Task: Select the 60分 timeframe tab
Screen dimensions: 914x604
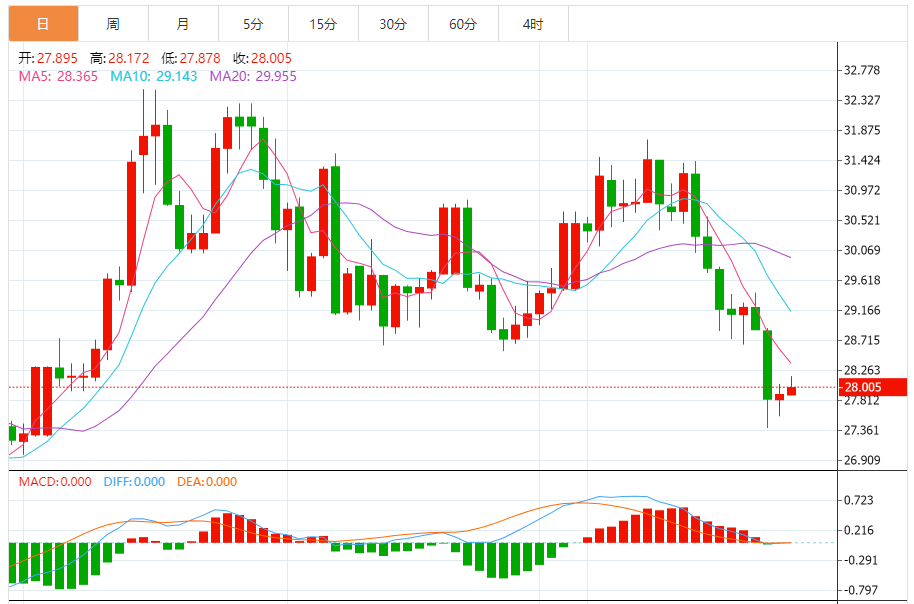Action: [x=463, y=24]
